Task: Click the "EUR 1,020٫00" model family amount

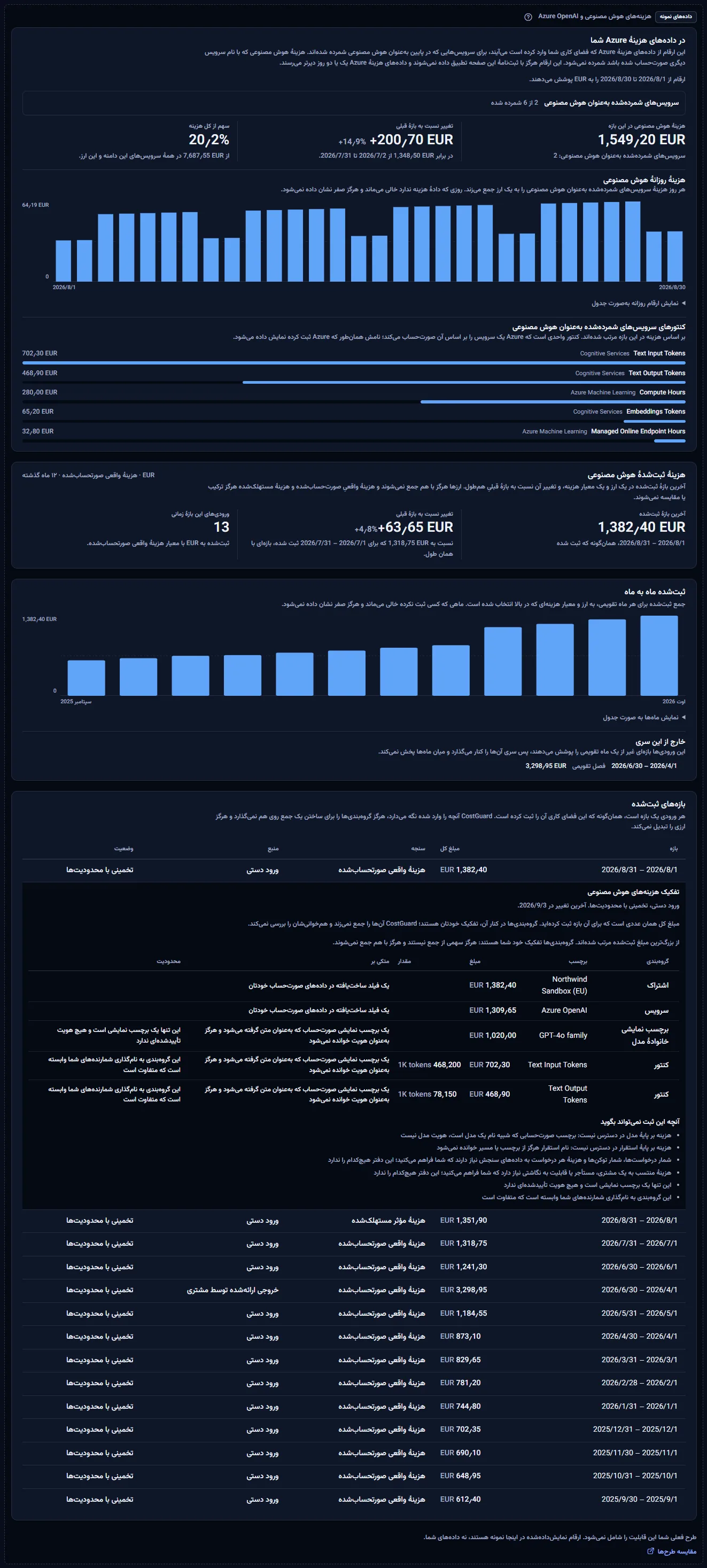Action: pos(493,1035)
